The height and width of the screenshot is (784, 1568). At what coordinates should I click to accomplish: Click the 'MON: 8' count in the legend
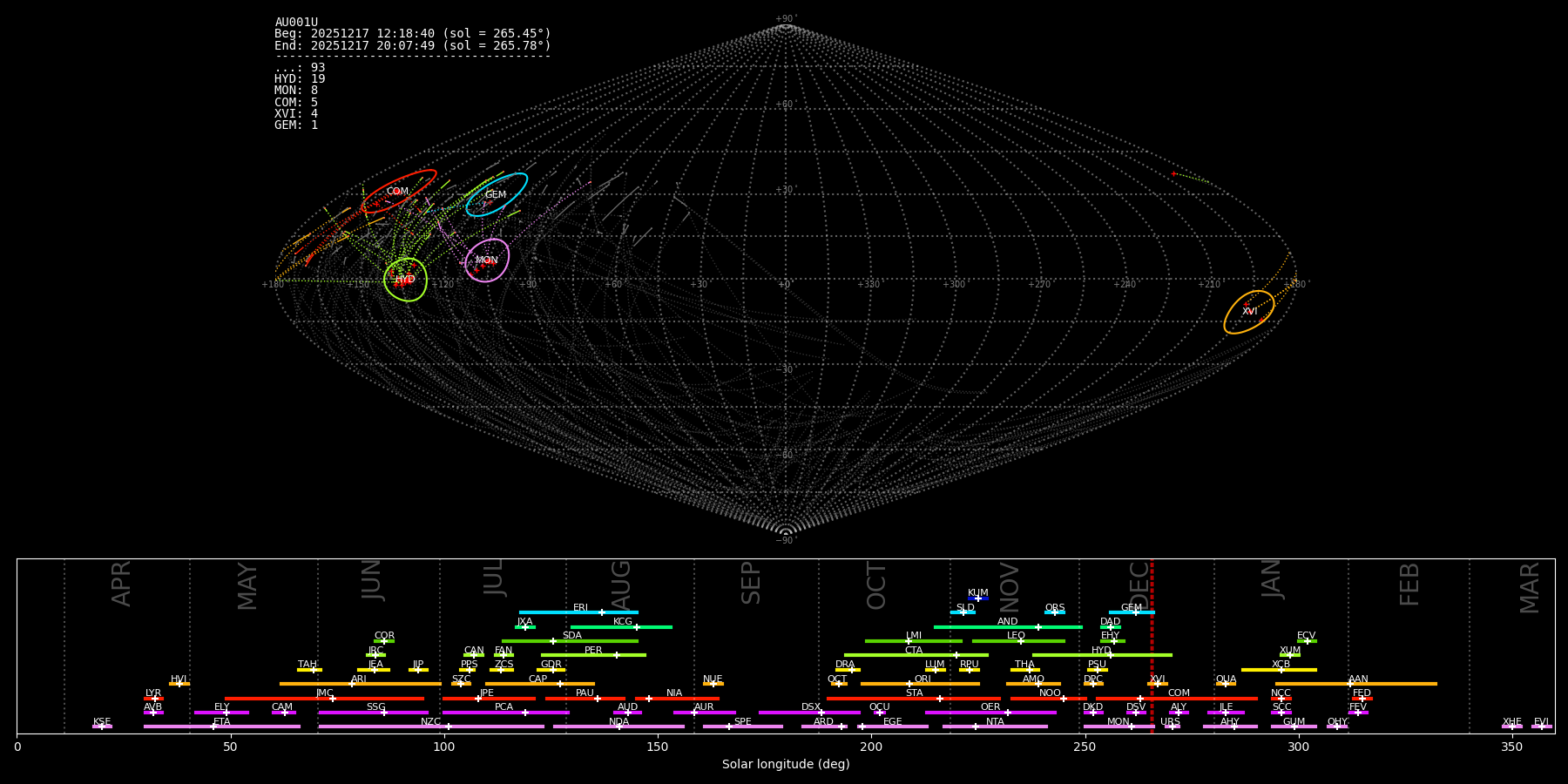(x=296, y=91)
